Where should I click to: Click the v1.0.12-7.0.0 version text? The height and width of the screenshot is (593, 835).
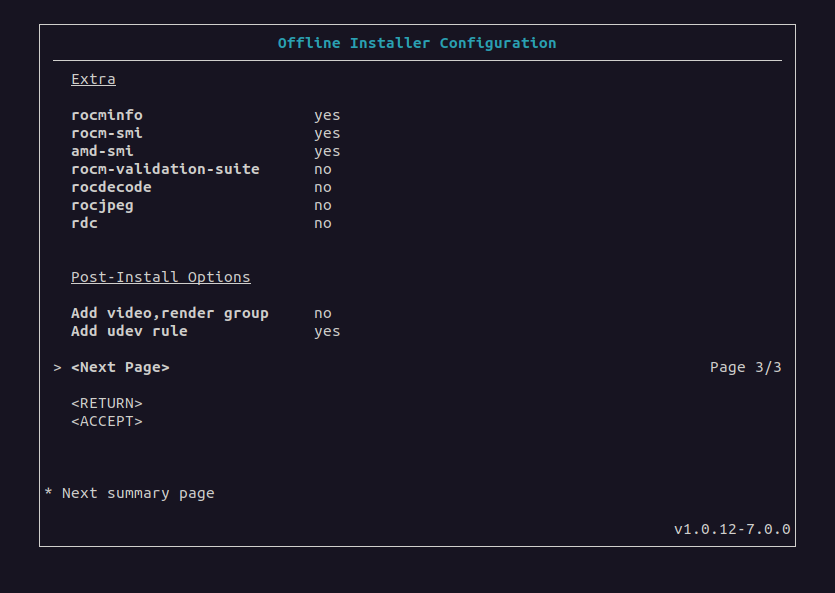tap(732, 529)
